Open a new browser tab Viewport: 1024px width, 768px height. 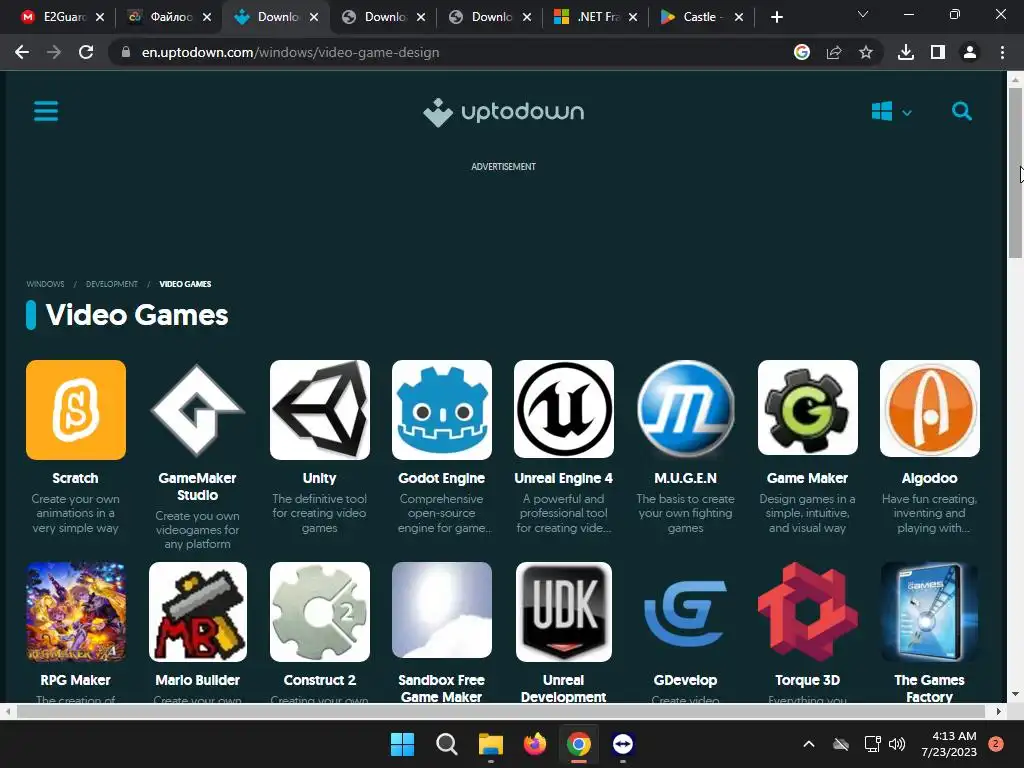pos(776,17)
